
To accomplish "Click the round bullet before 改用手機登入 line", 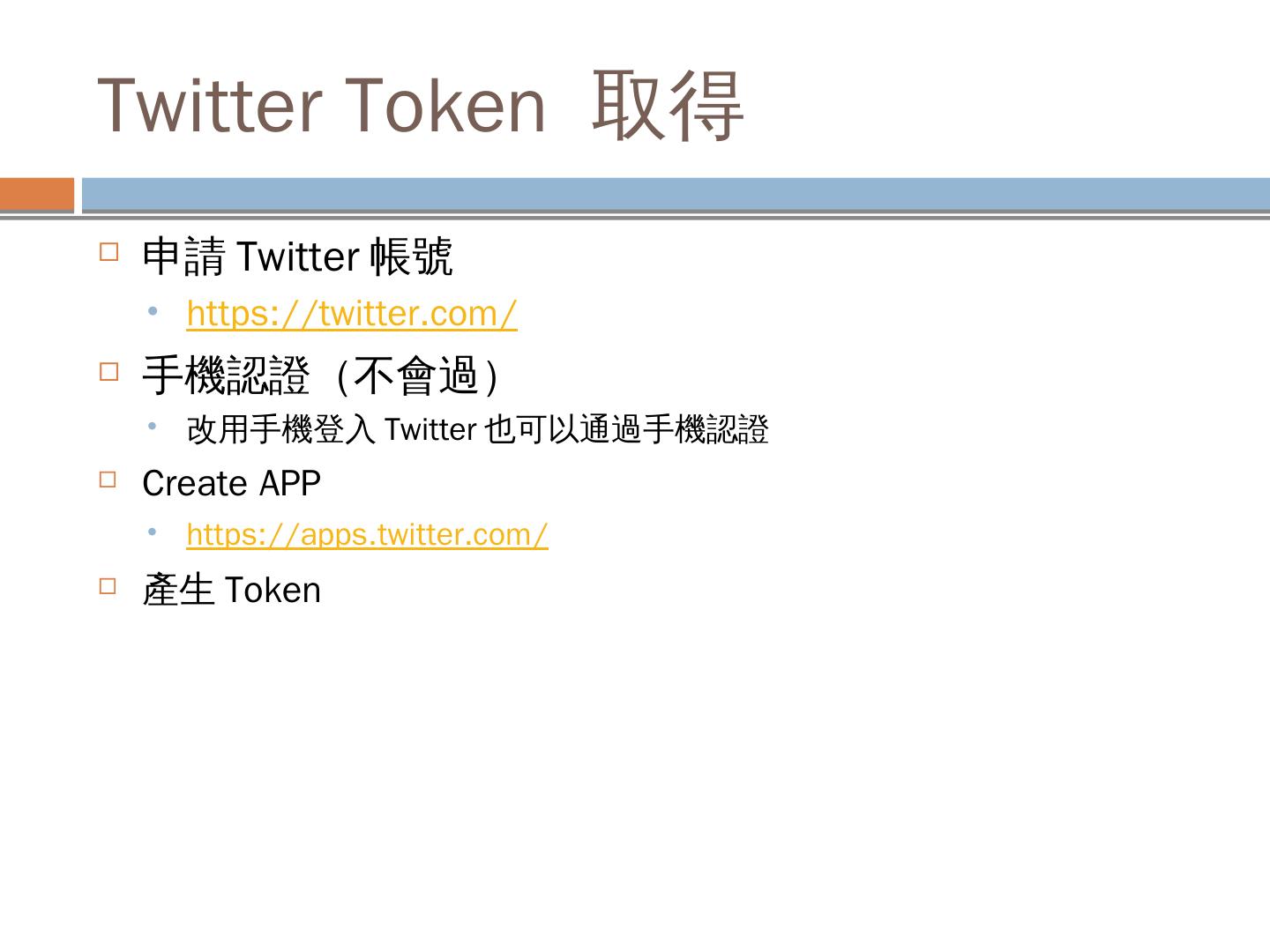I will 153,426.
